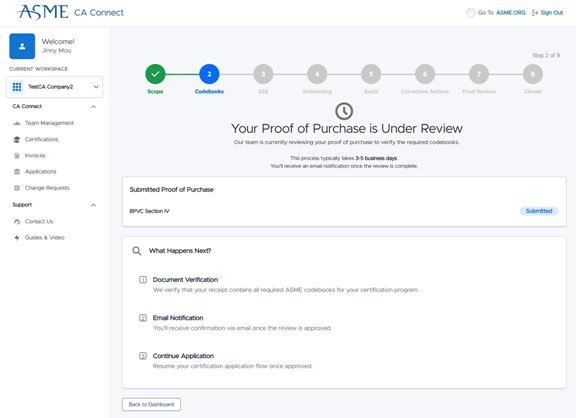Click step 5 Audit circle
576x418 pixels.
coord(371,74)
